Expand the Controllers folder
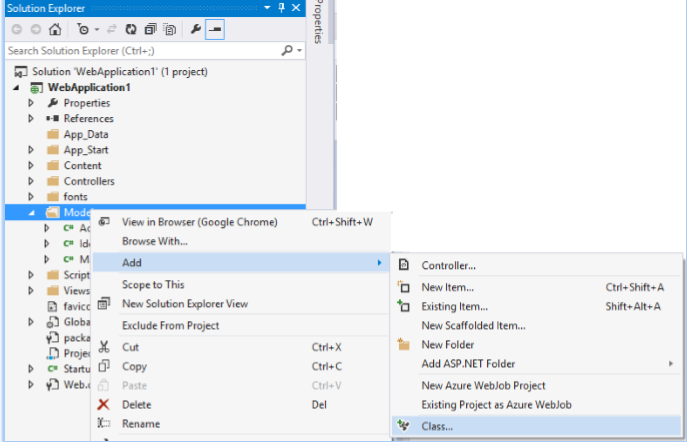687x442 pixels. (x=31, y=181)
